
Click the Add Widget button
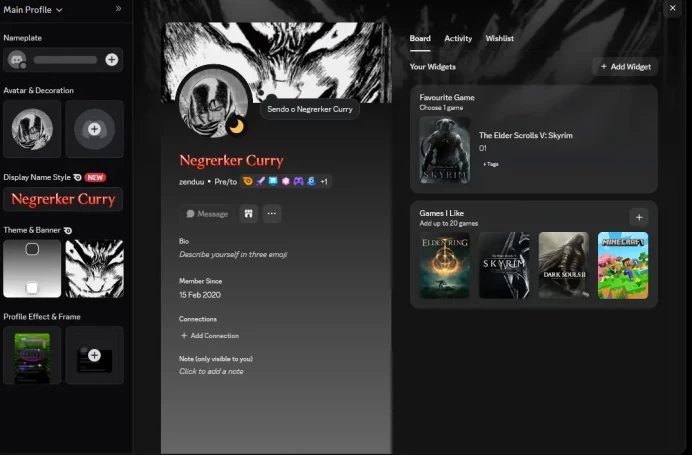tap(625, 67)
